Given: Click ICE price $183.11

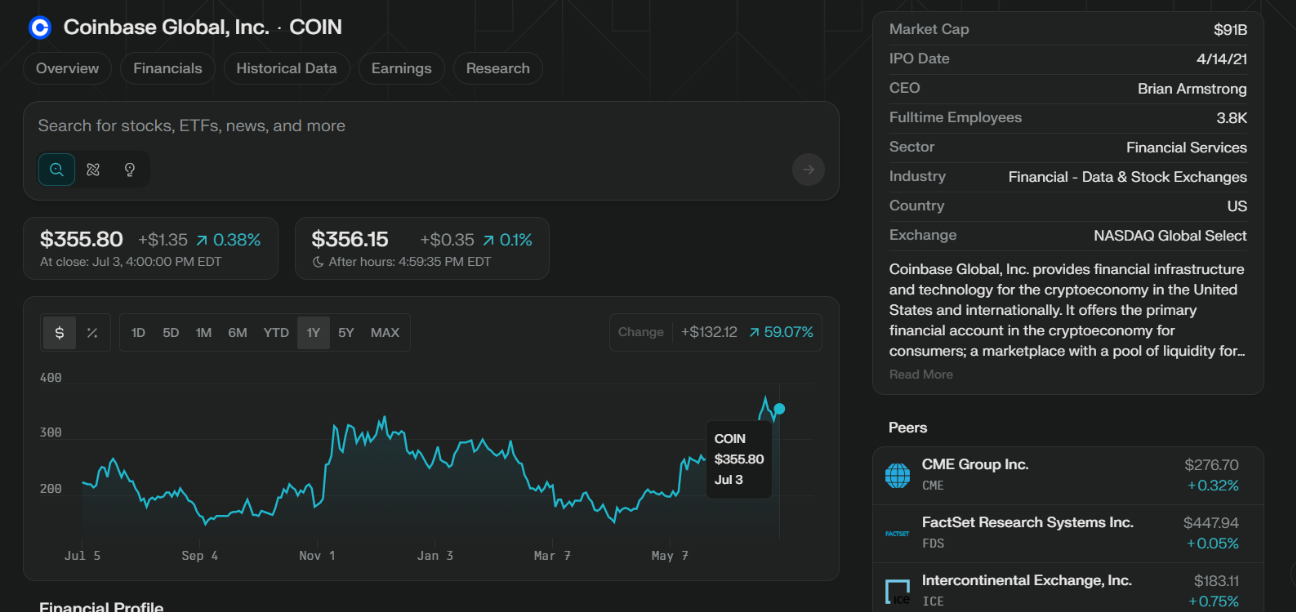Looking at the screenshot, I should click(1217, 581).
